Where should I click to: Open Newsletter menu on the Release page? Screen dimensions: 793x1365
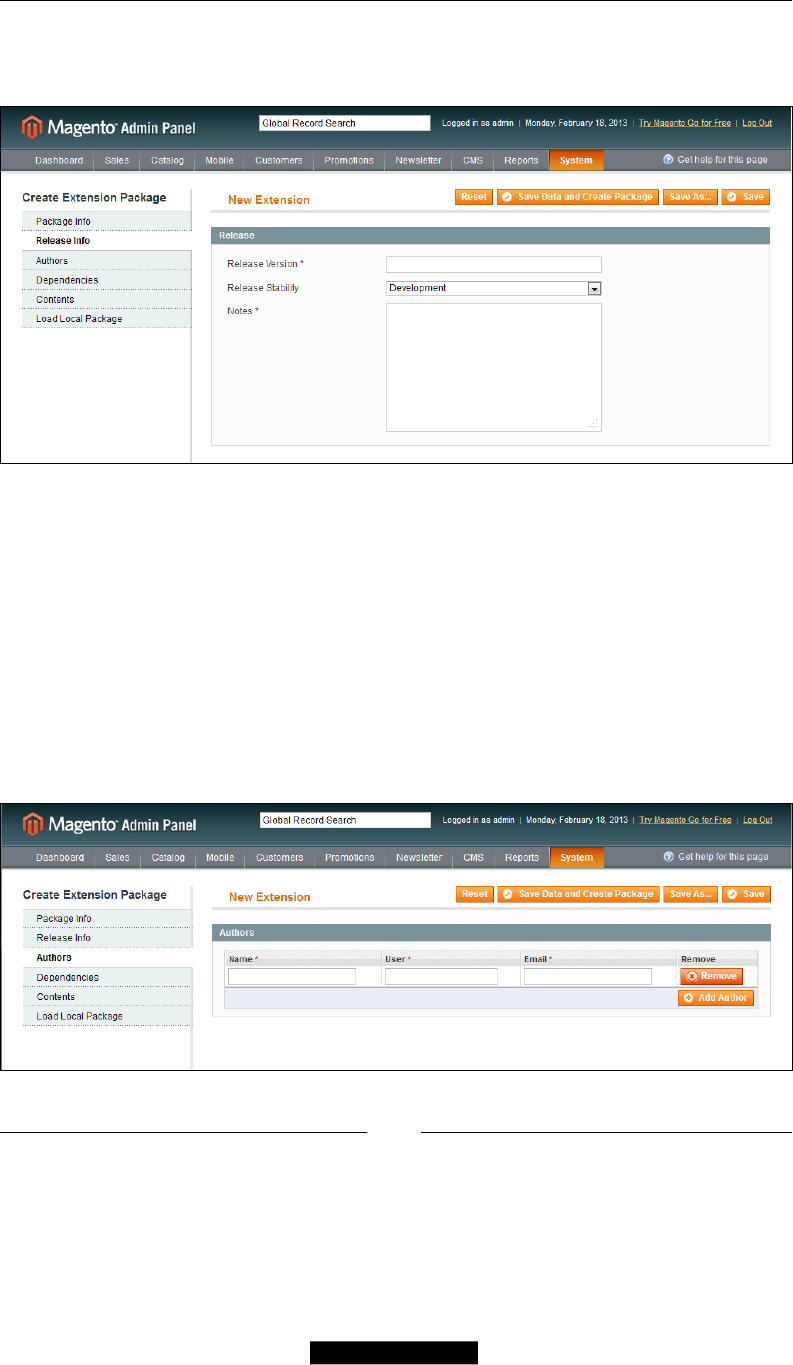[x=419, y=160]
